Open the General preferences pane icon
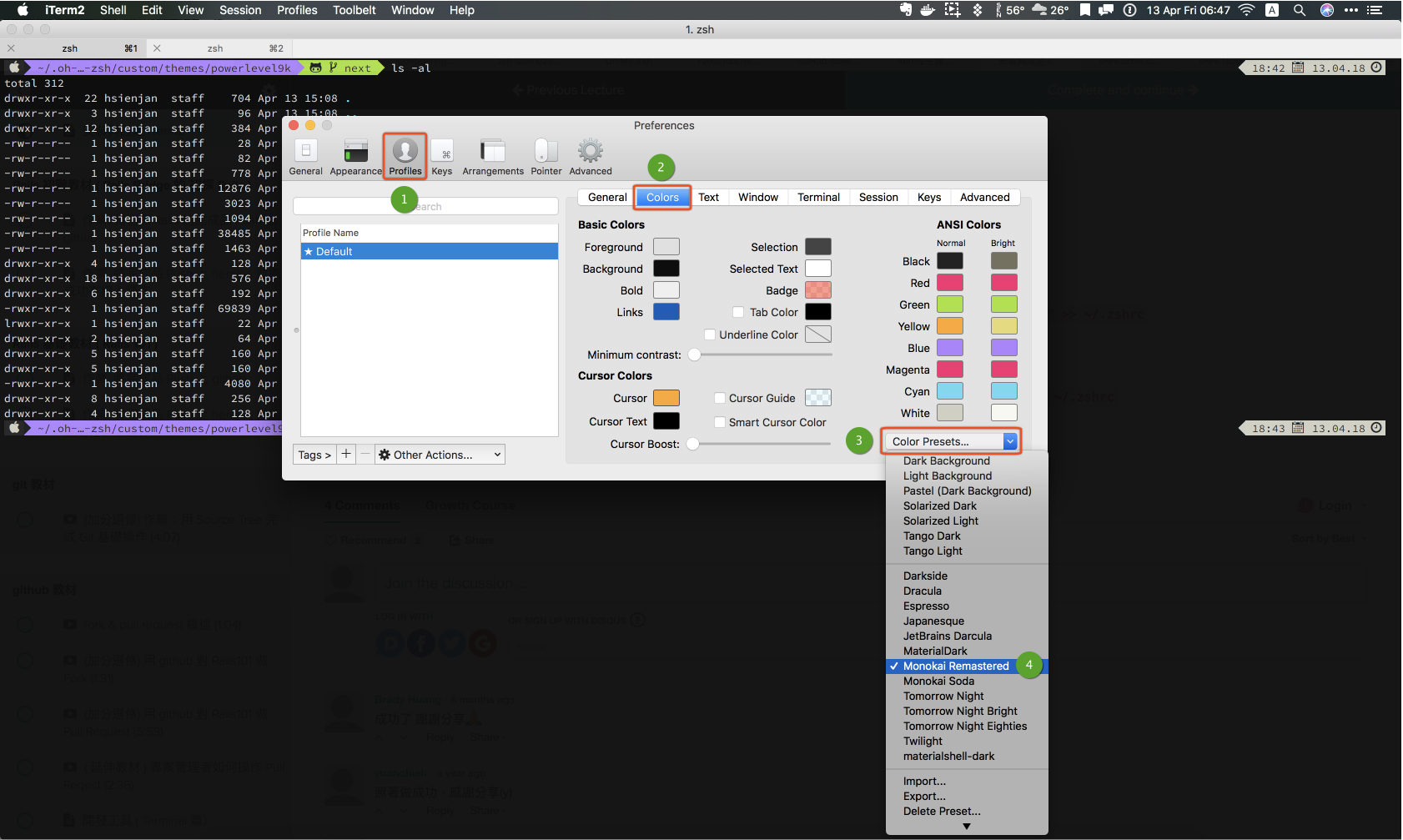 [305, 152]
